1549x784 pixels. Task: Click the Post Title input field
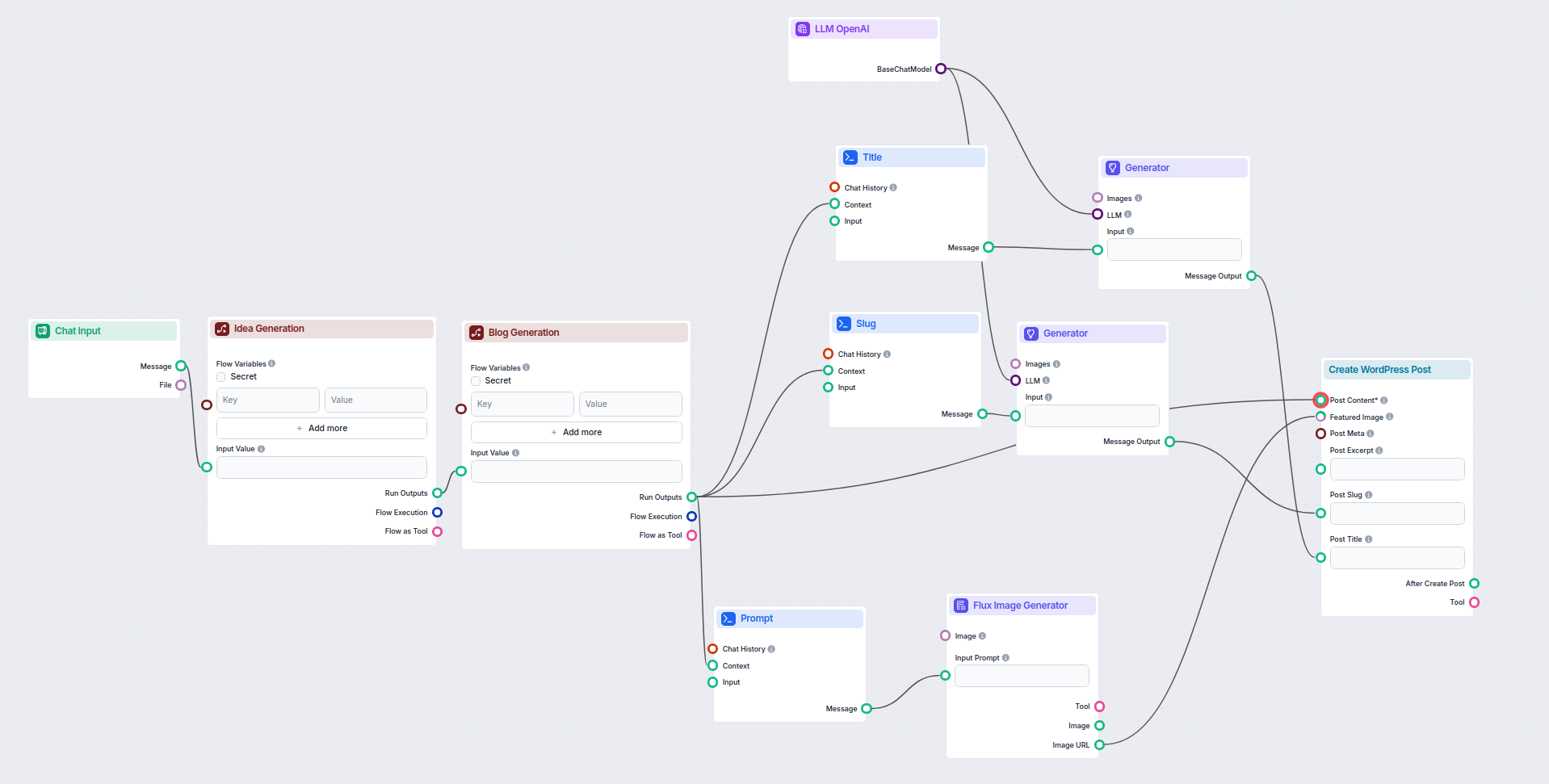1396,558
